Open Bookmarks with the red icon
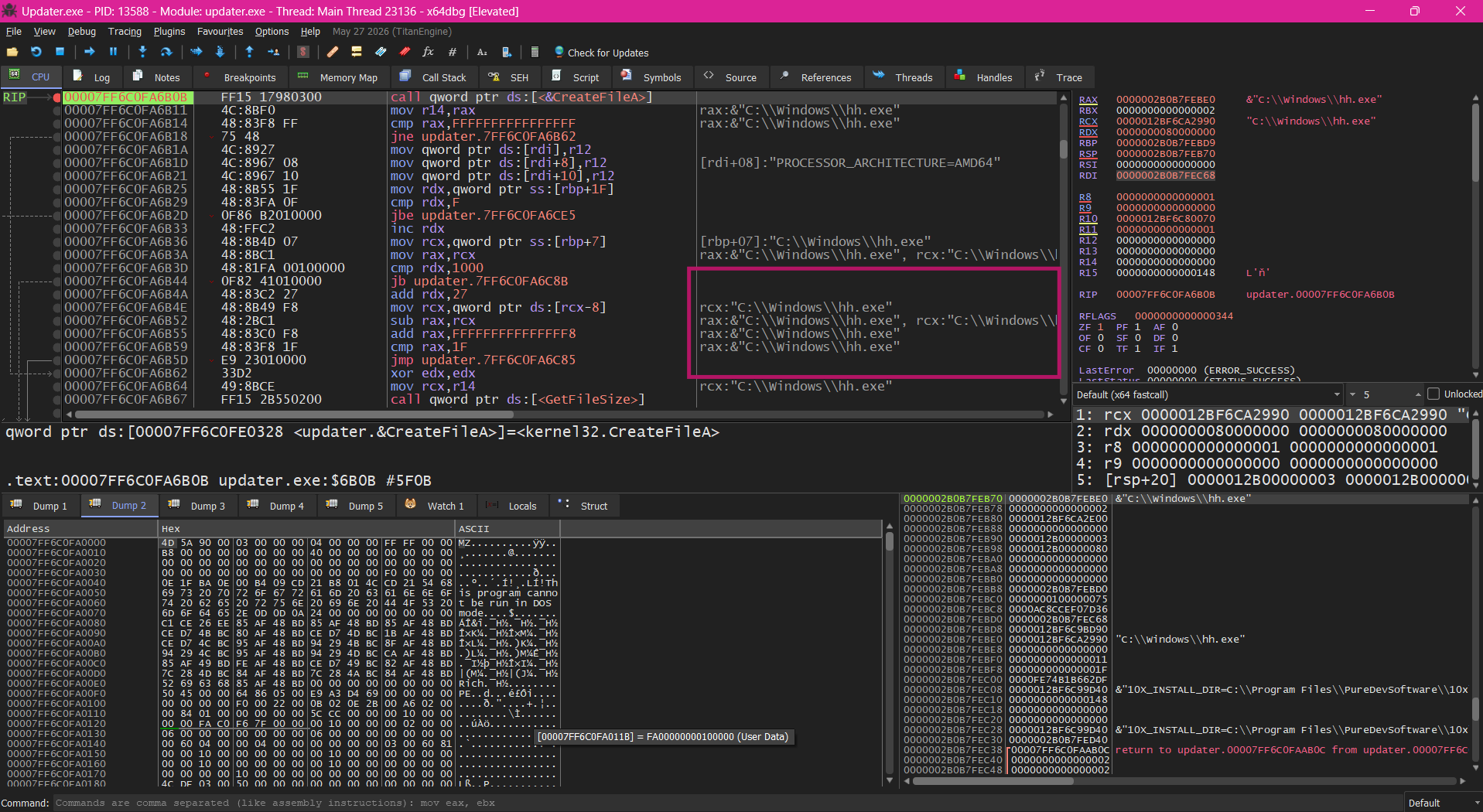1483x812 pixels. pyautogui.click(x=405, y=52)
